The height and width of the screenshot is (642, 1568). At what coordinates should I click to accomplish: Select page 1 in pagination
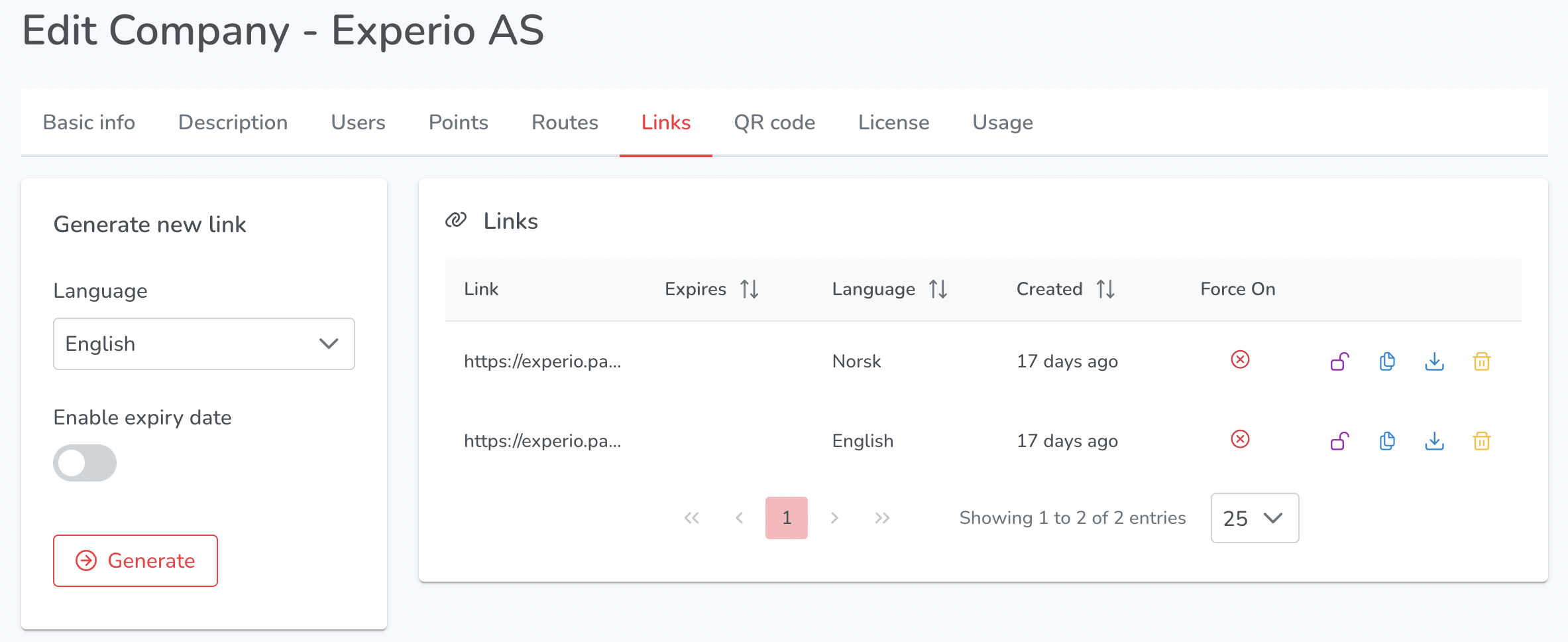coord(787,518)
